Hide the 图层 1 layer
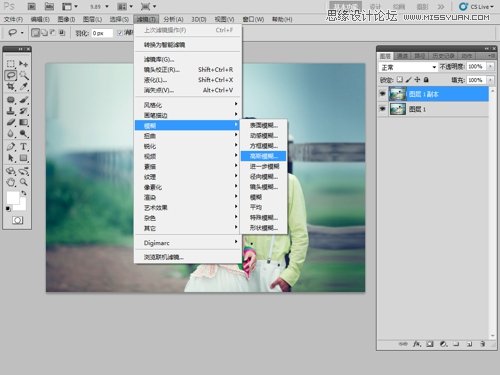The image size is (500, 375). pyautogui.click(x=383, y=109)
